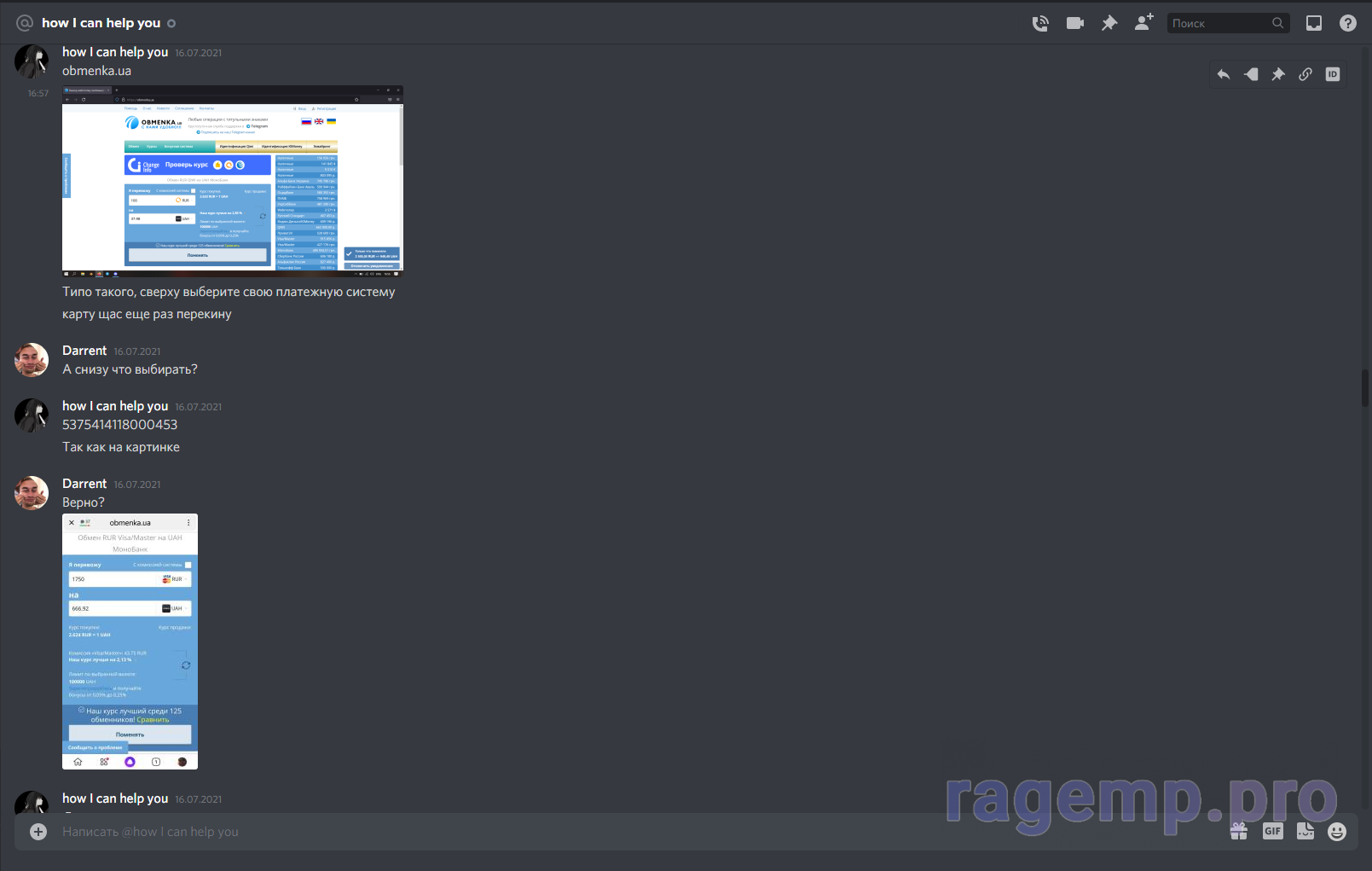Click the header title how I can help you
The image size is (1372, 871).
[x=101, y=23]
